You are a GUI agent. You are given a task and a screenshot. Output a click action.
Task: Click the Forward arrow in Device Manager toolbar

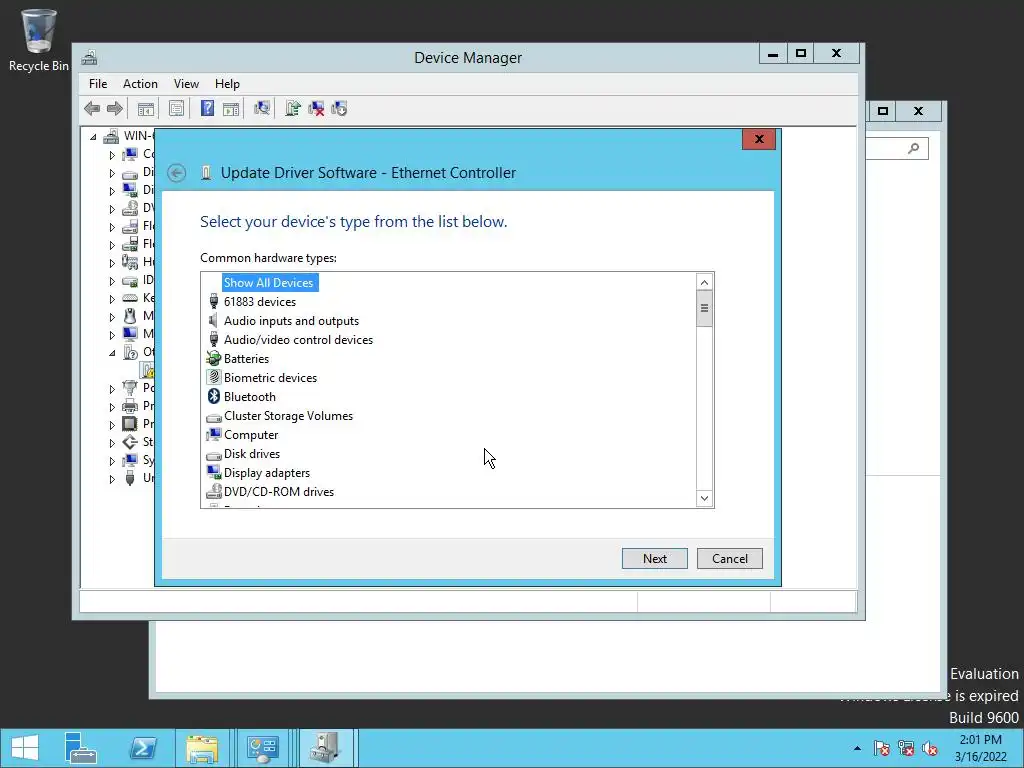pyautogui.click(x=114, y=108)
